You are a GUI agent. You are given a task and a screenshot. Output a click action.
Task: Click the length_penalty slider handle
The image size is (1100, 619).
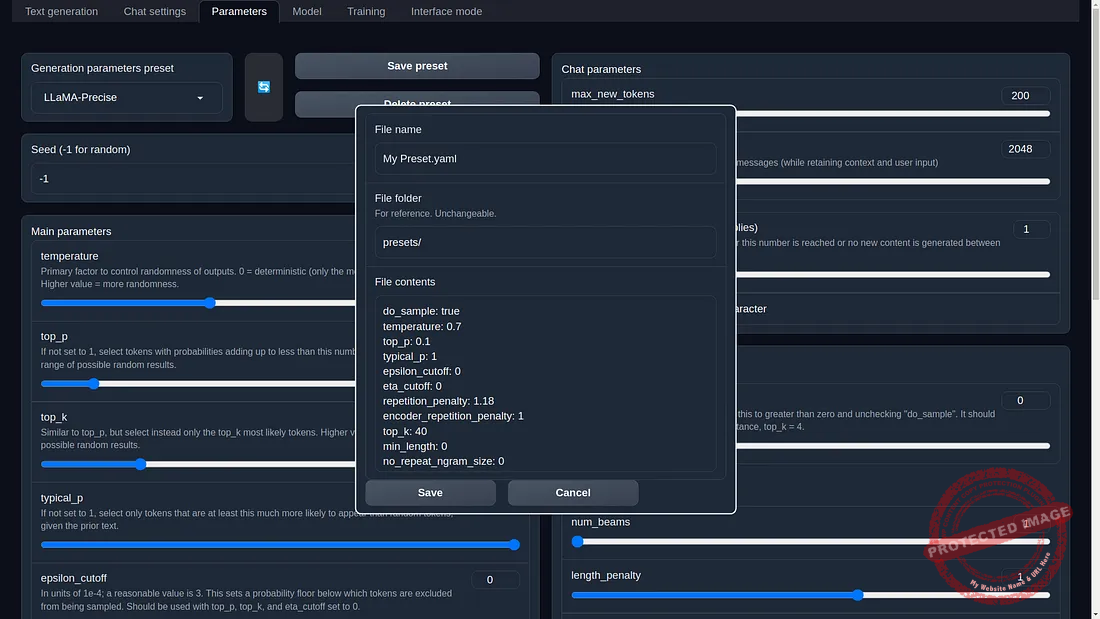pyautogui.click(x=858, y=595)
